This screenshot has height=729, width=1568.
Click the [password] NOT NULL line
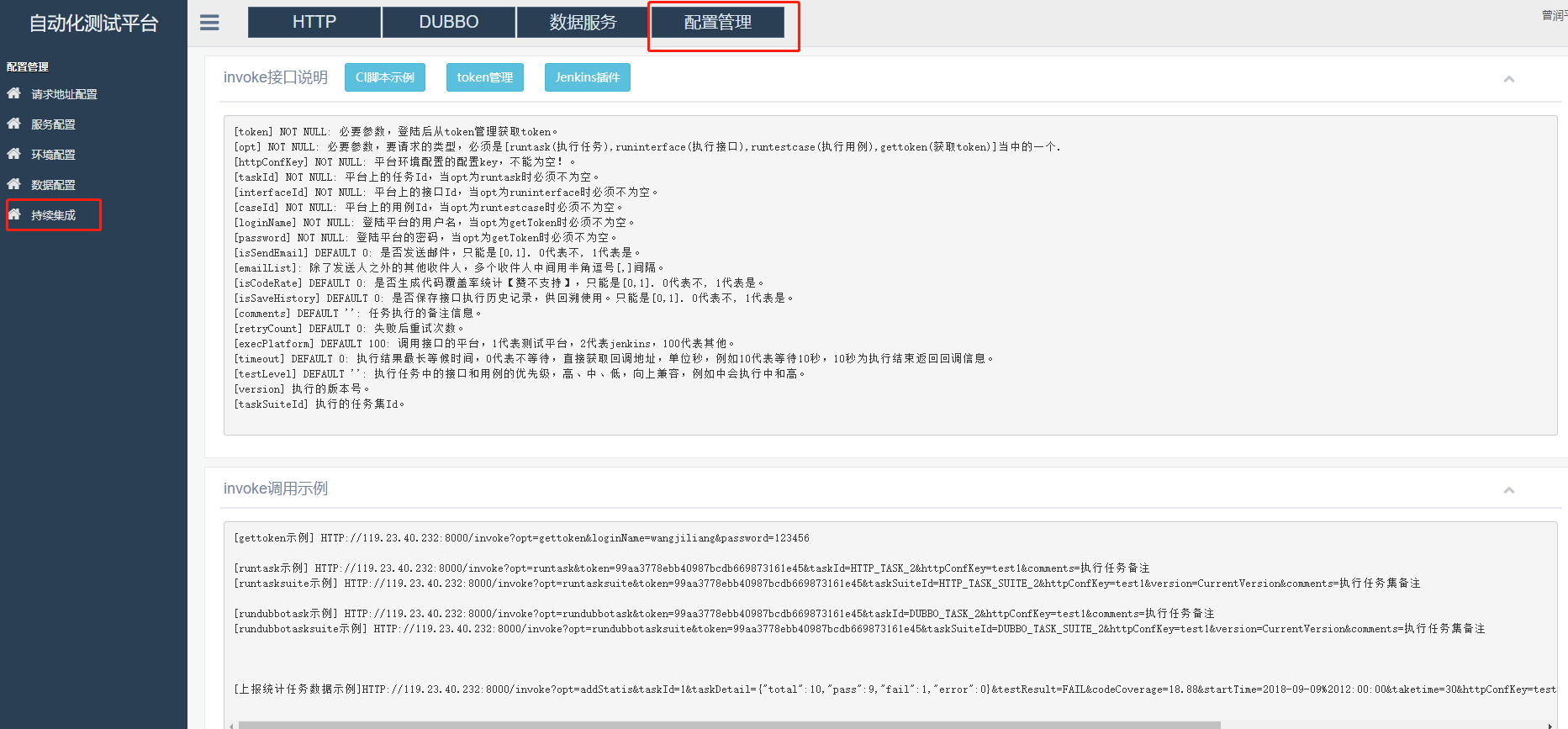pyautogui.click(x=426, y=238)
